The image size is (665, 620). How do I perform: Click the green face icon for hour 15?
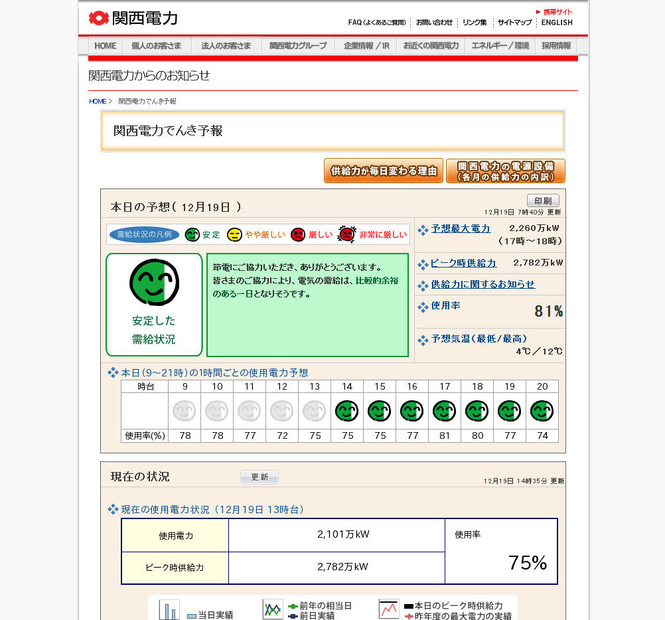coord(379,411)
